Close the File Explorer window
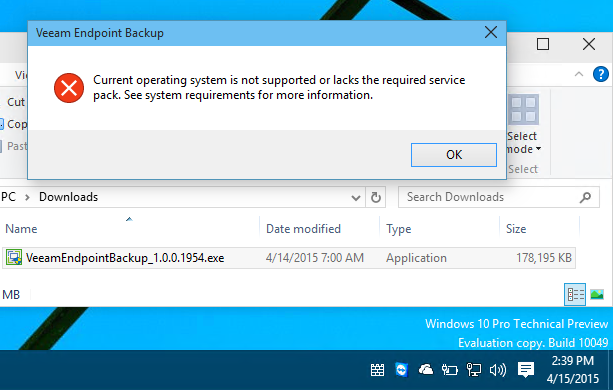The width and height of the screenshot is (613, 390). (588, 44)
